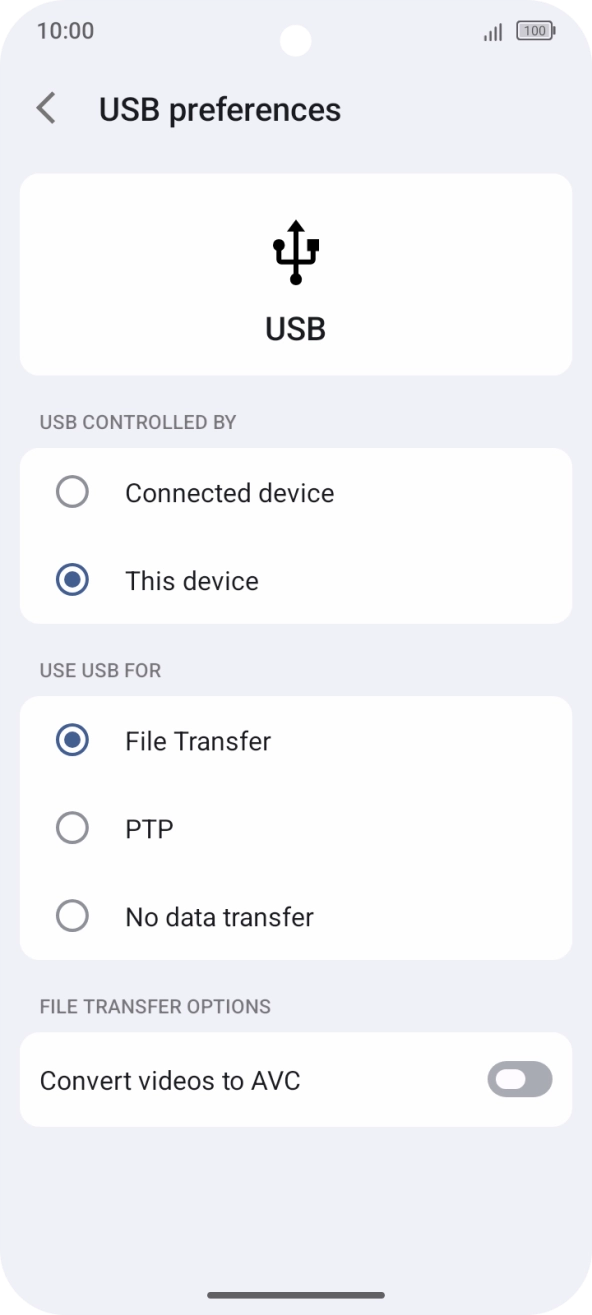Choose No data transfer option
This screenshot has width=592, height=1315.
[72, 916]
